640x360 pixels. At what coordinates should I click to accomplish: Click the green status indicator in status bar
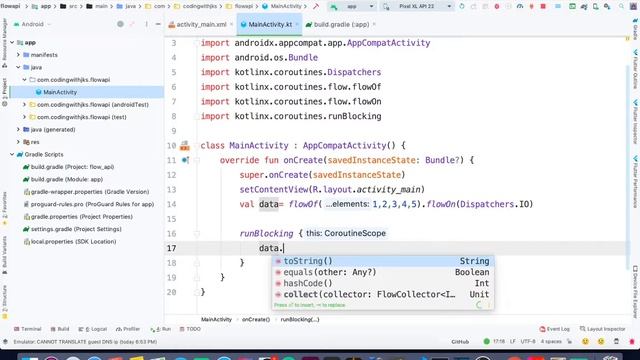click(x=486, y=341)
